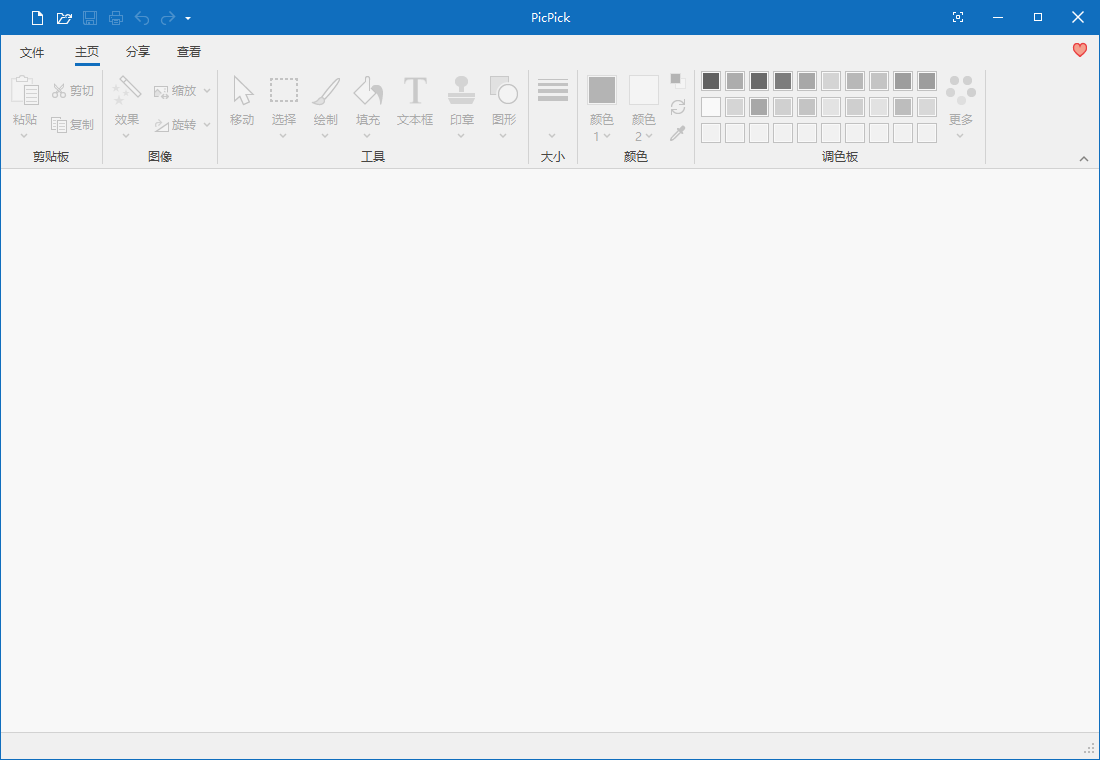
Task: Click the Open folder icon in title bar
Action: tap(64, 18)
